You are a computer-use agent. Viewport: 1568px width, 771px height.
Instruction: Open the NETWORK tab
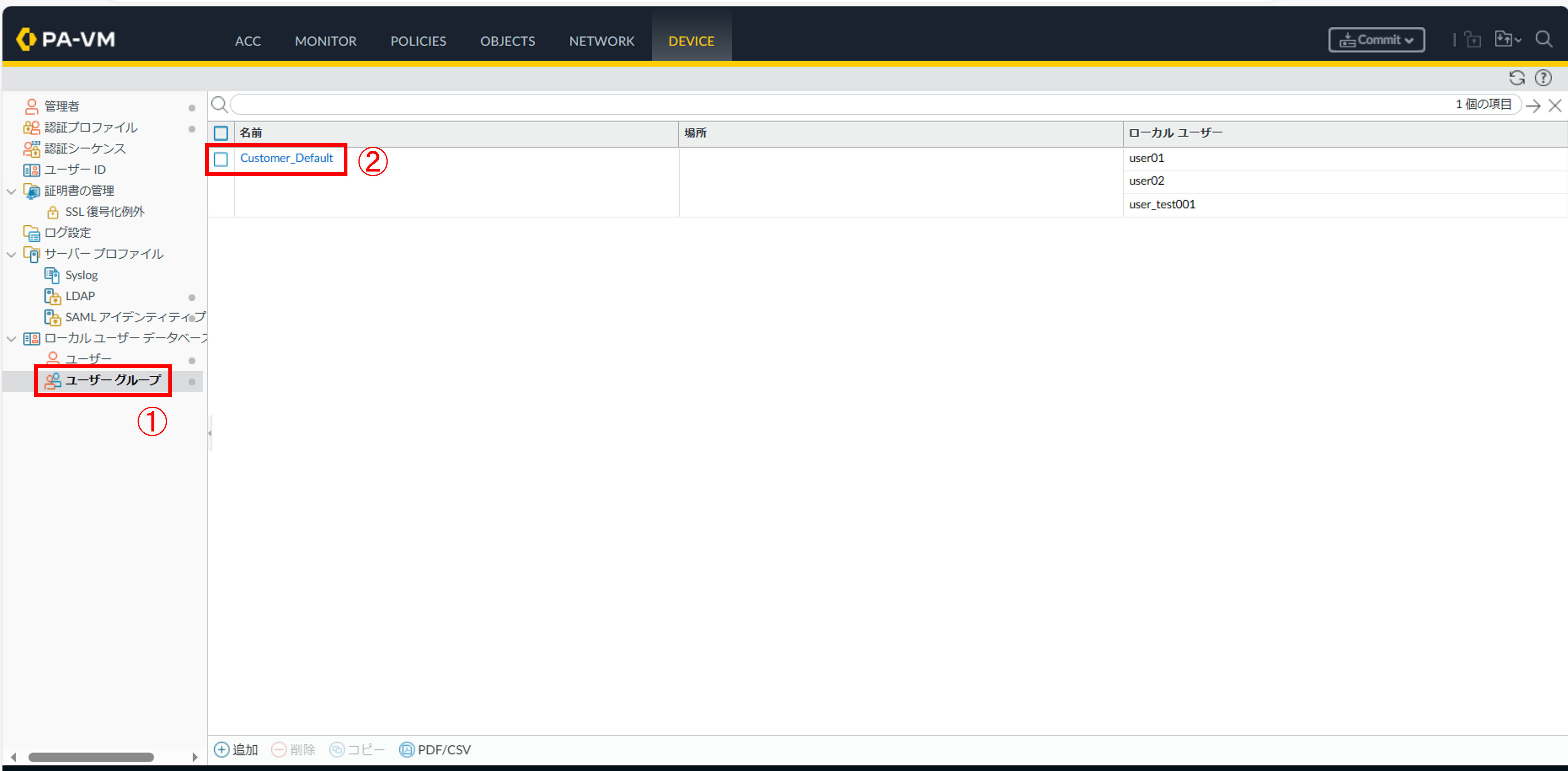point(601,41)
